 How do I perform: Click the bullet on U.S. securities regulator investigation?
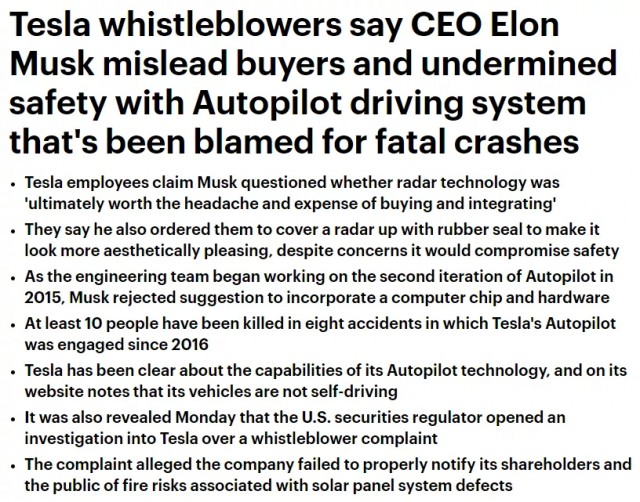295,428
